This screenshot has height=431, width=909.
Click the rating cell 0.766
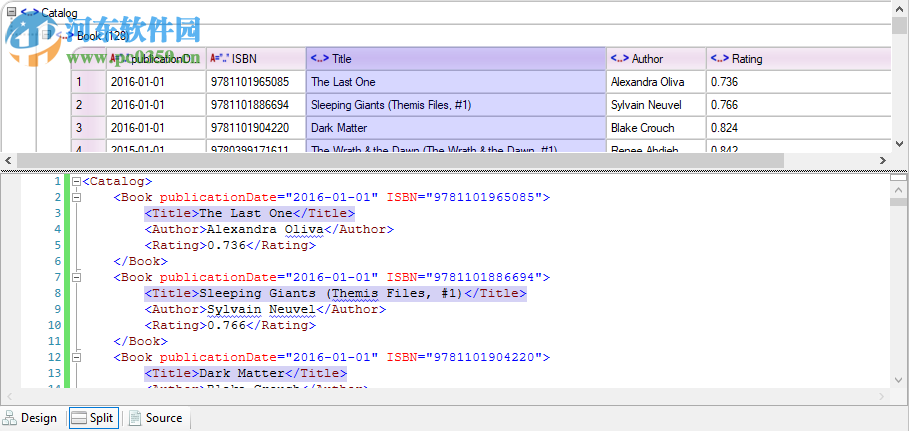(798, 105)
